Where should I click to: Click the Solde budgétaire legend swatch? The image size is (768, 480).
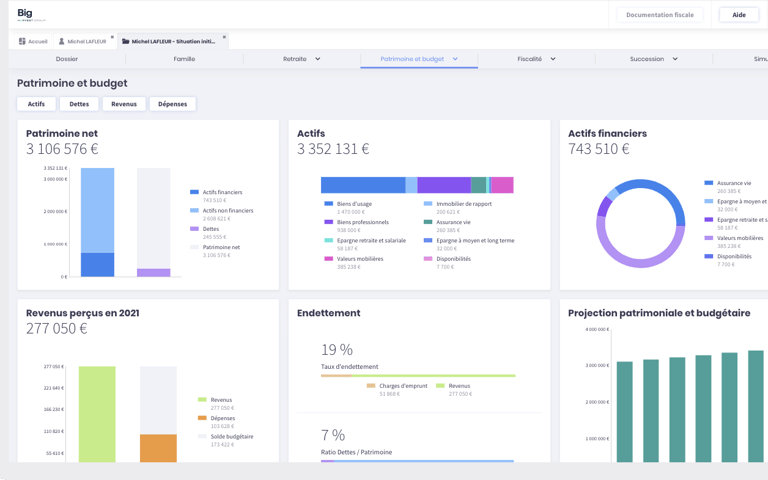click(x=202, y=436)
